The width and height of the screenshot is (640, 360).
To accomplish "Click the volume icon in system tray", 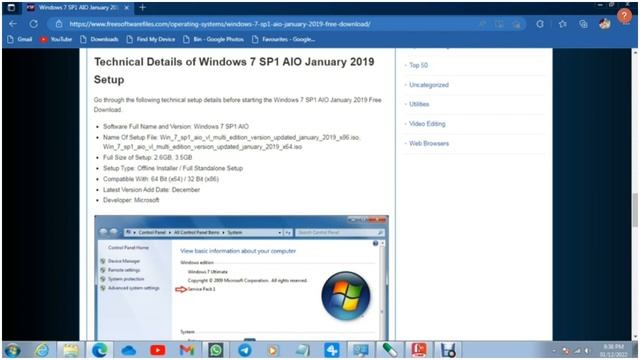I will (x=587, y=351).
